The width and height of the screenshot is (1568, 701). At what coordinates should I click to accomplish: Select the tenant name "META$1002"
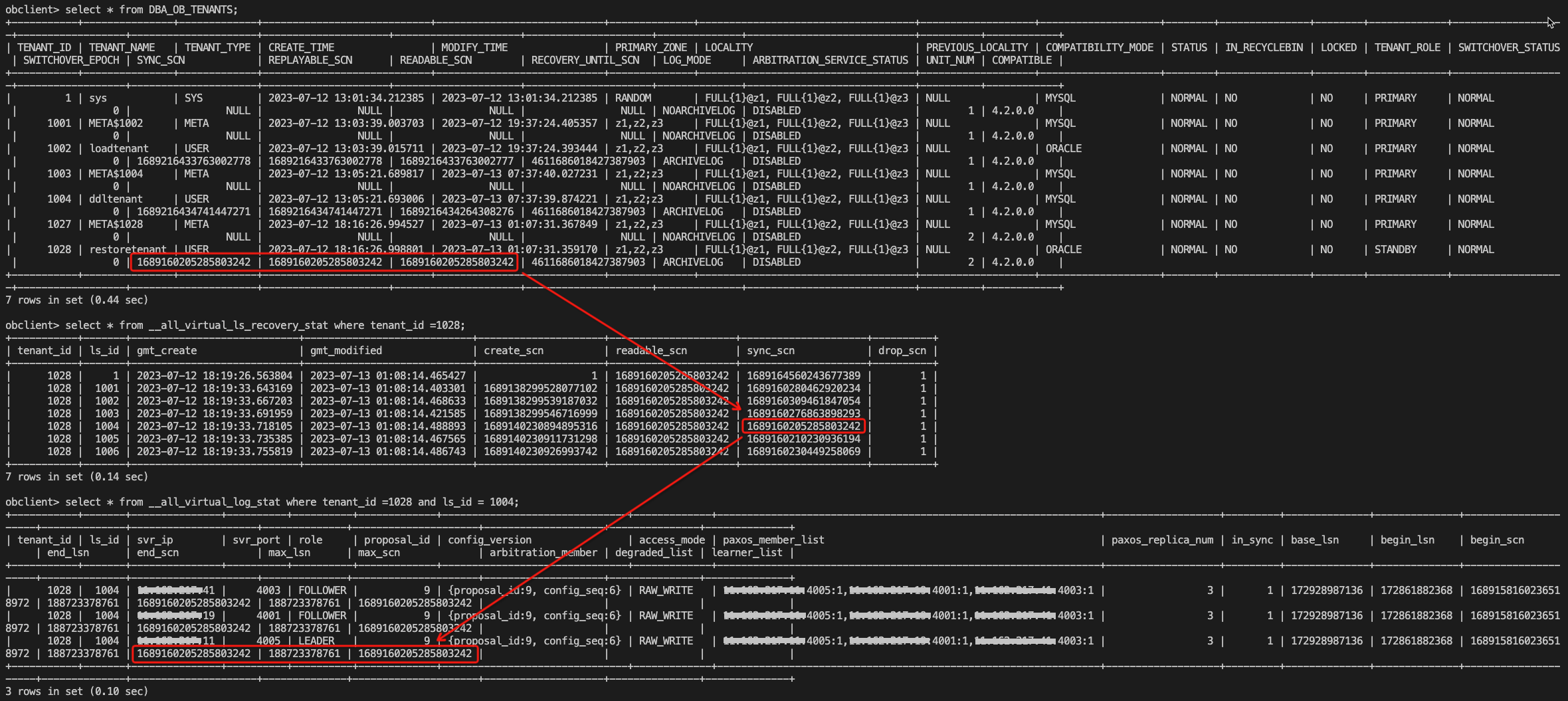(116, 123)
